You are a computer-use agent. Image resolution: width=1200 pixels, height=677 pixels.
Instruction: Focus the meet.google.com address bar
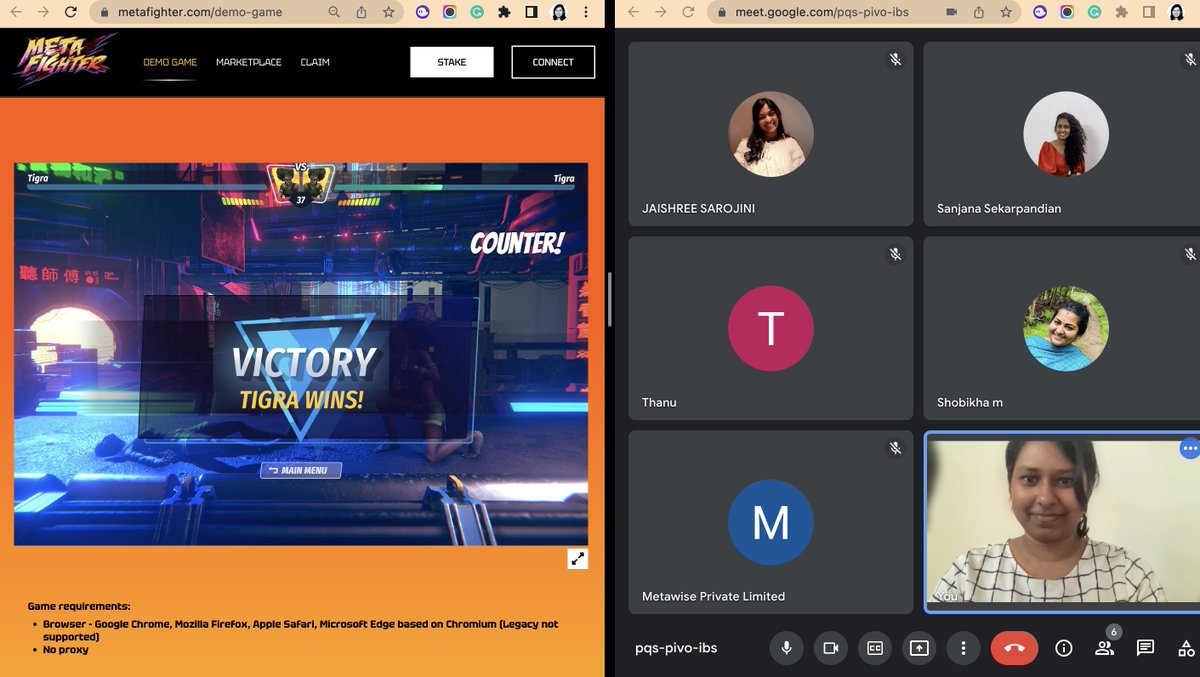click(820, 12)
